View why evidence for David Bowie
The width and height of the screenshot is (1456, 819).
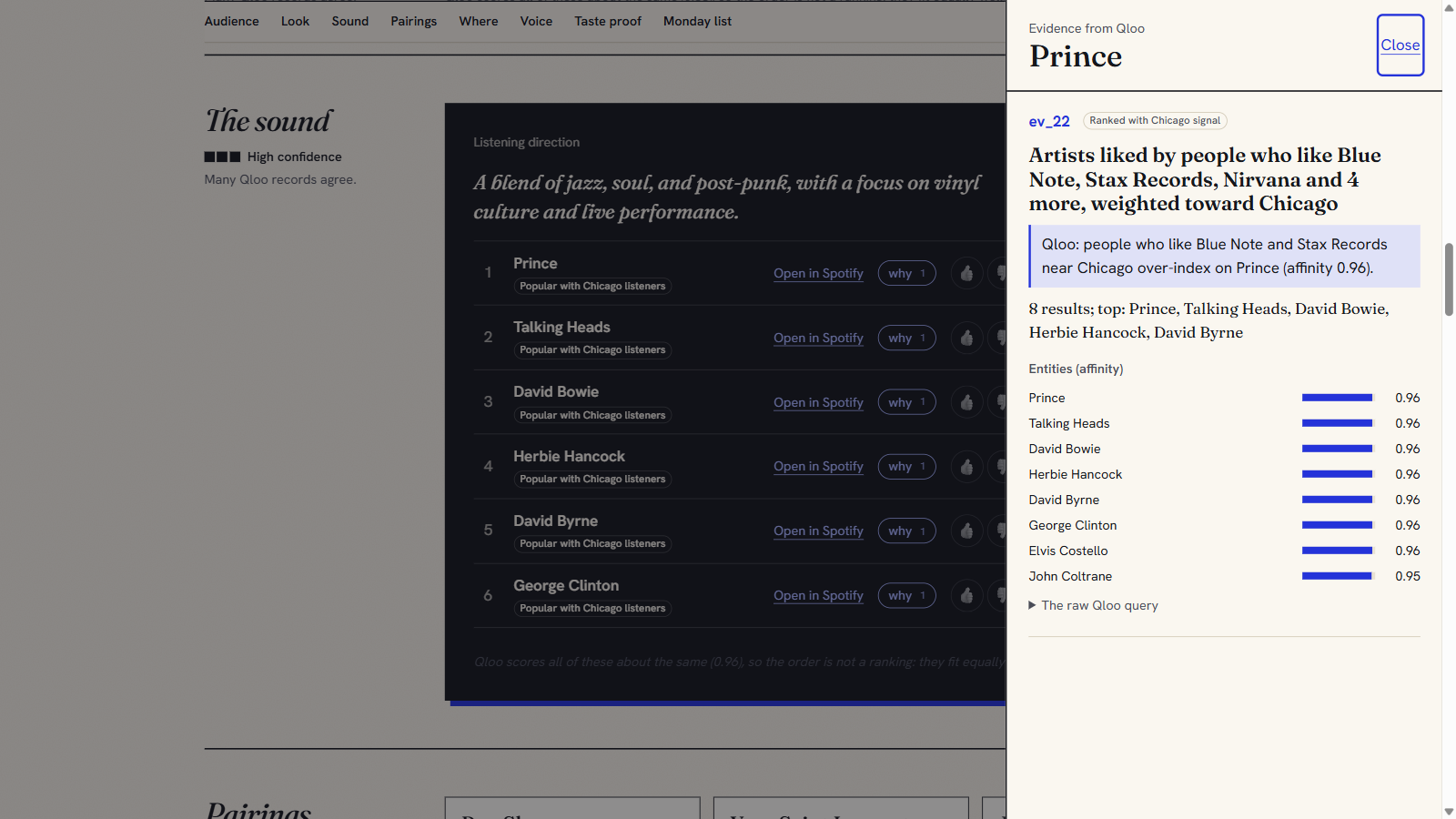pyautogui.click(x=906, y=402)
